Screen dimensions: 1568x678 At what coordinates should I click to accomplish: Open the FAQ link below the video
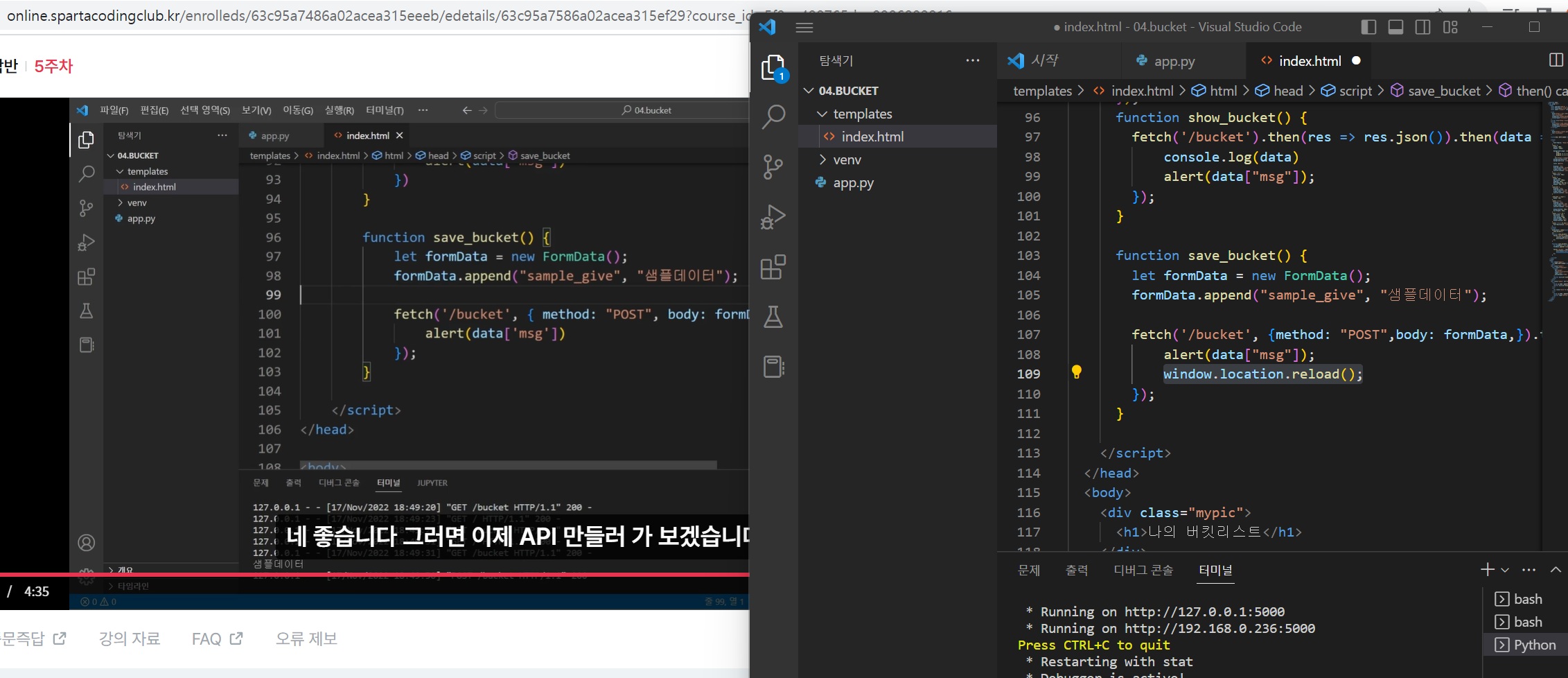218,638
